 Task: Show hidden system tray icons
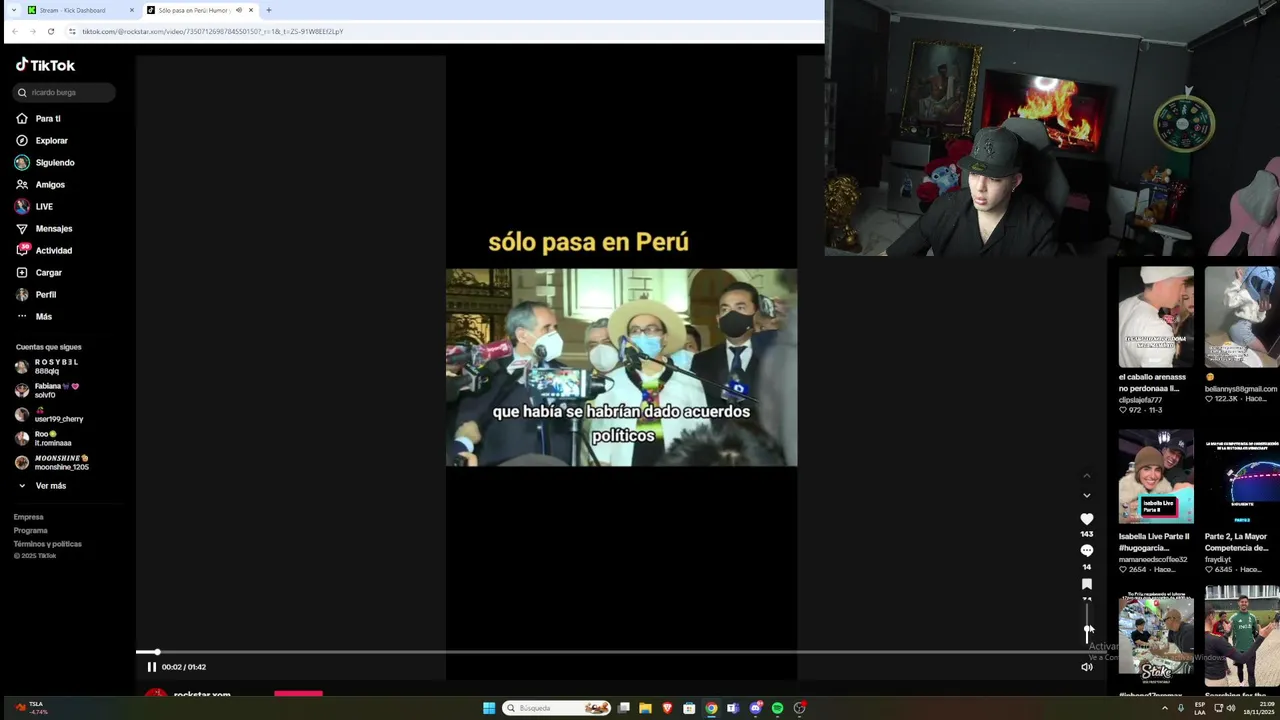[x=1165, y=708]
